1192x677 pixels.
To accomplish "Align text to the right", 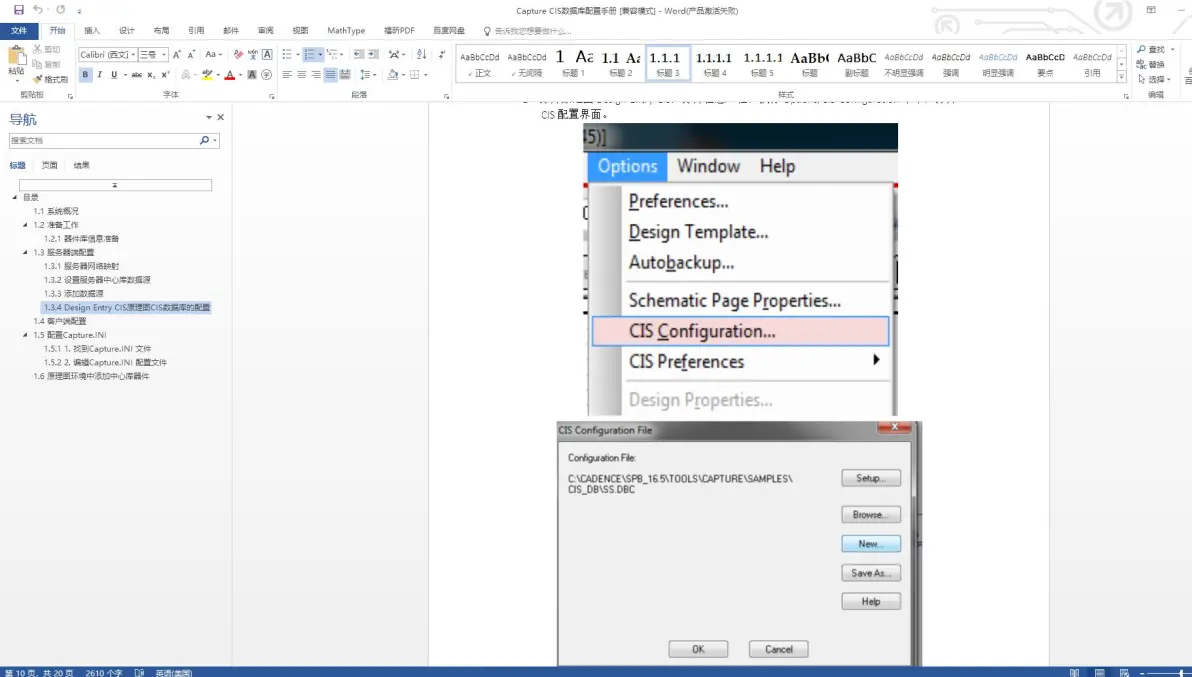I will click(315, 74).
